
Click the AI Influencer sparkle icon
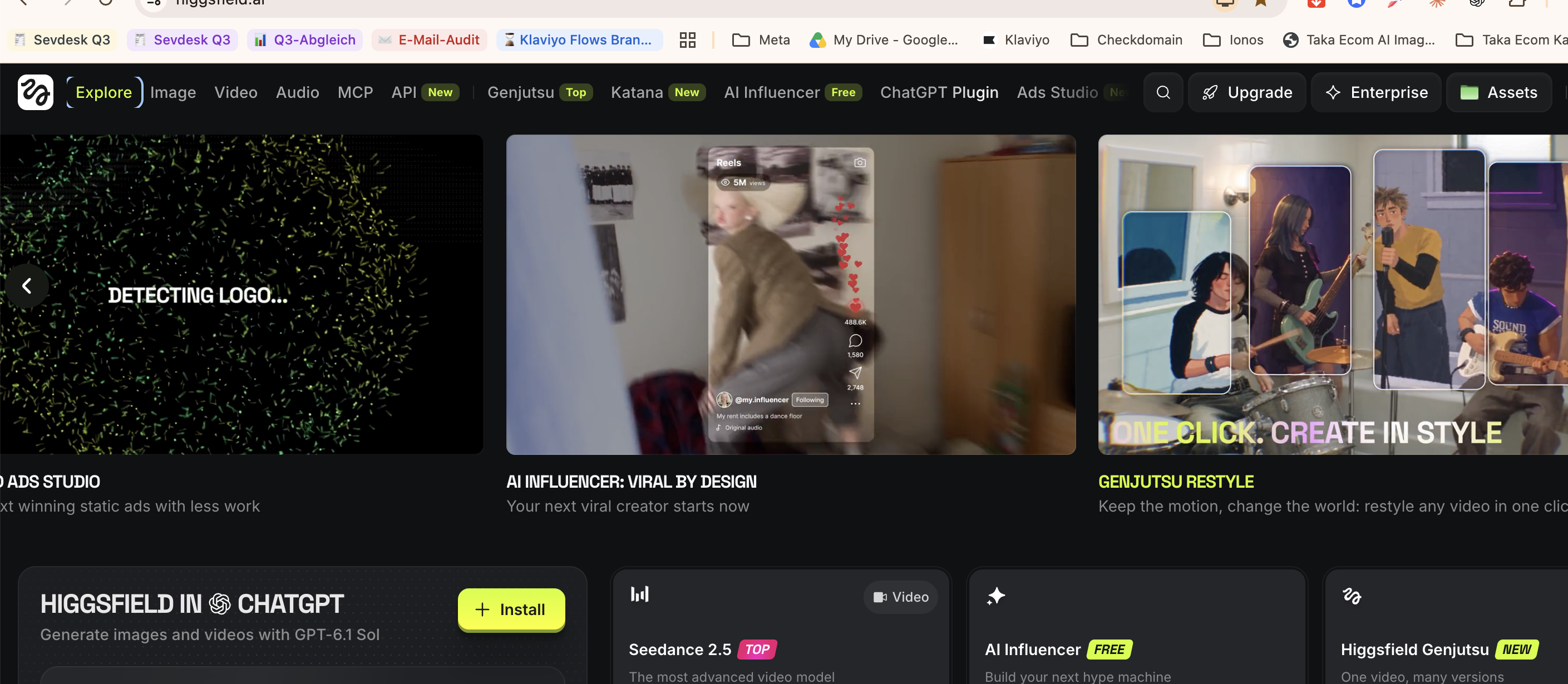coord(996,596)
